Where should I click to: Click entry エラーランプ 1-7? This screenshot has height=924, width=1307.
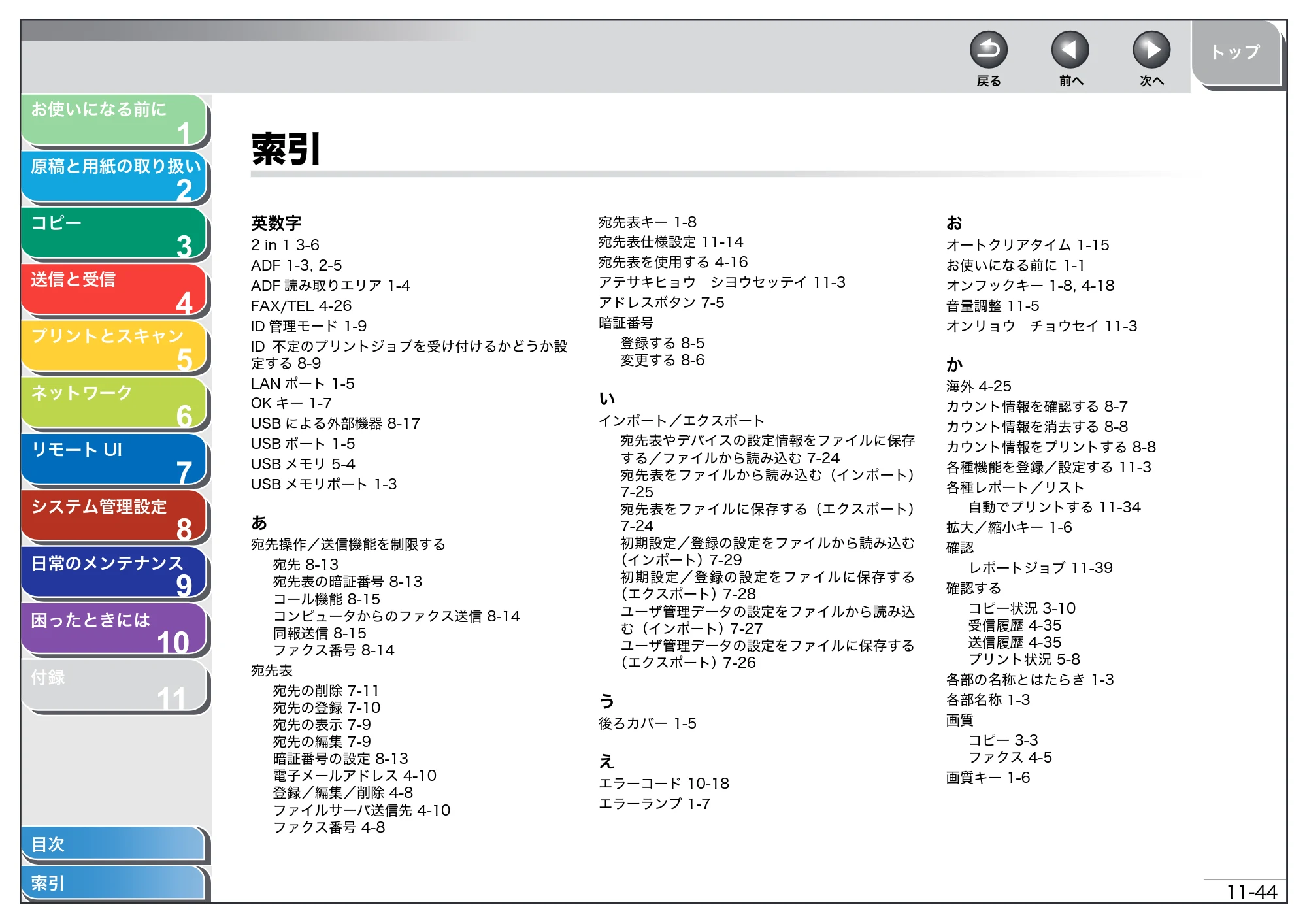tap(654, 804)
